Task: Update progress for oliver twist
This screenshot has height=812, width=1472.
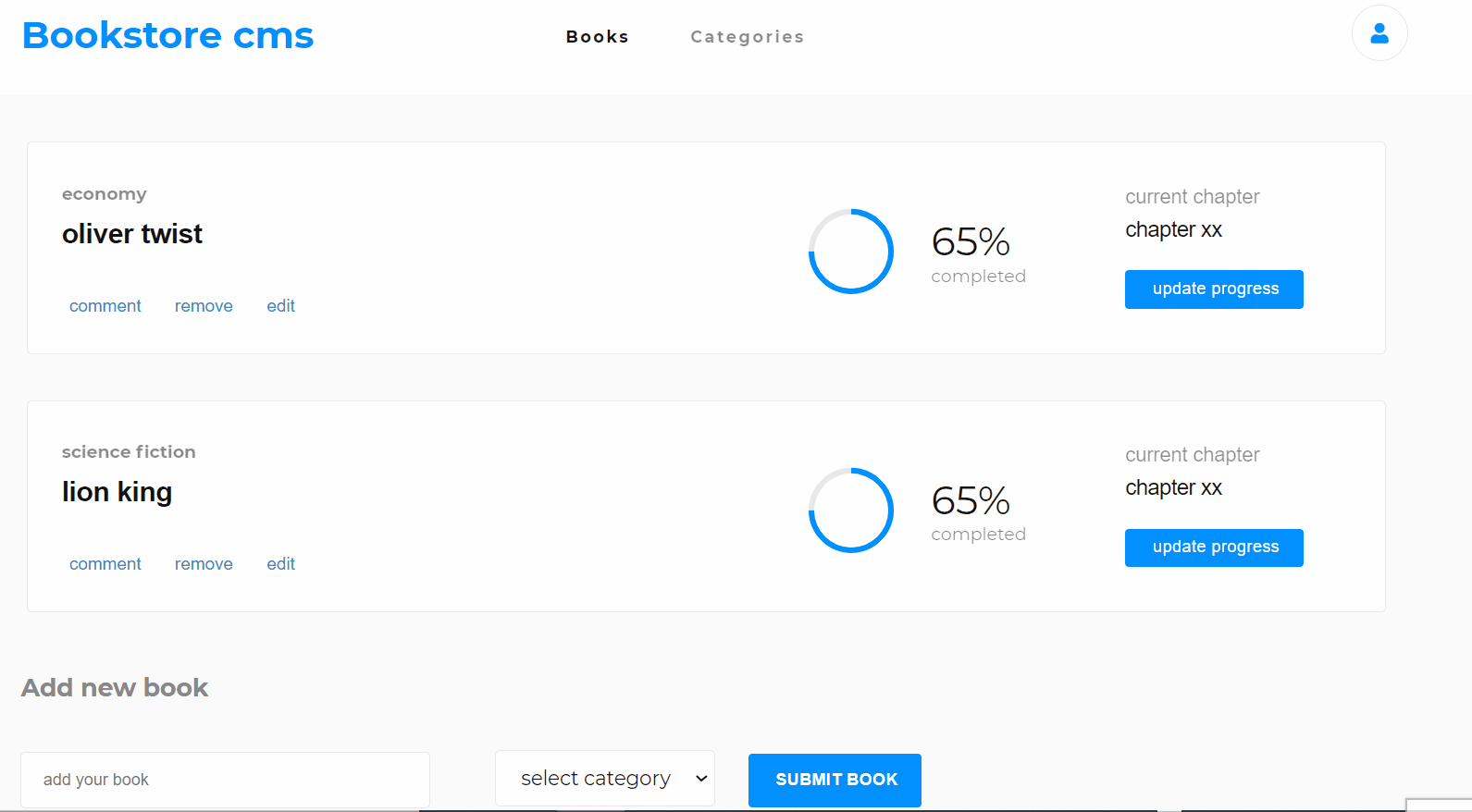Action: click(x=1214, y=289)
